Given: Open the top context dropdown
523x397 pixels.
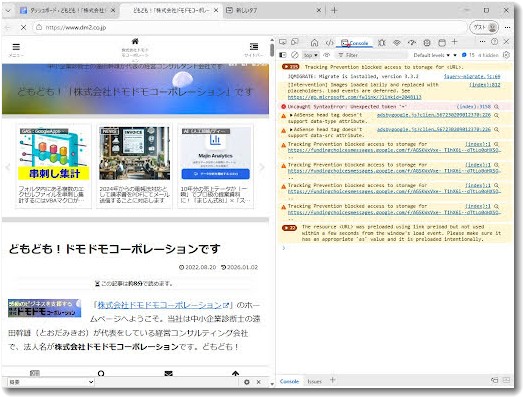Looking at the screenshot, I should (x=311, y=55).
